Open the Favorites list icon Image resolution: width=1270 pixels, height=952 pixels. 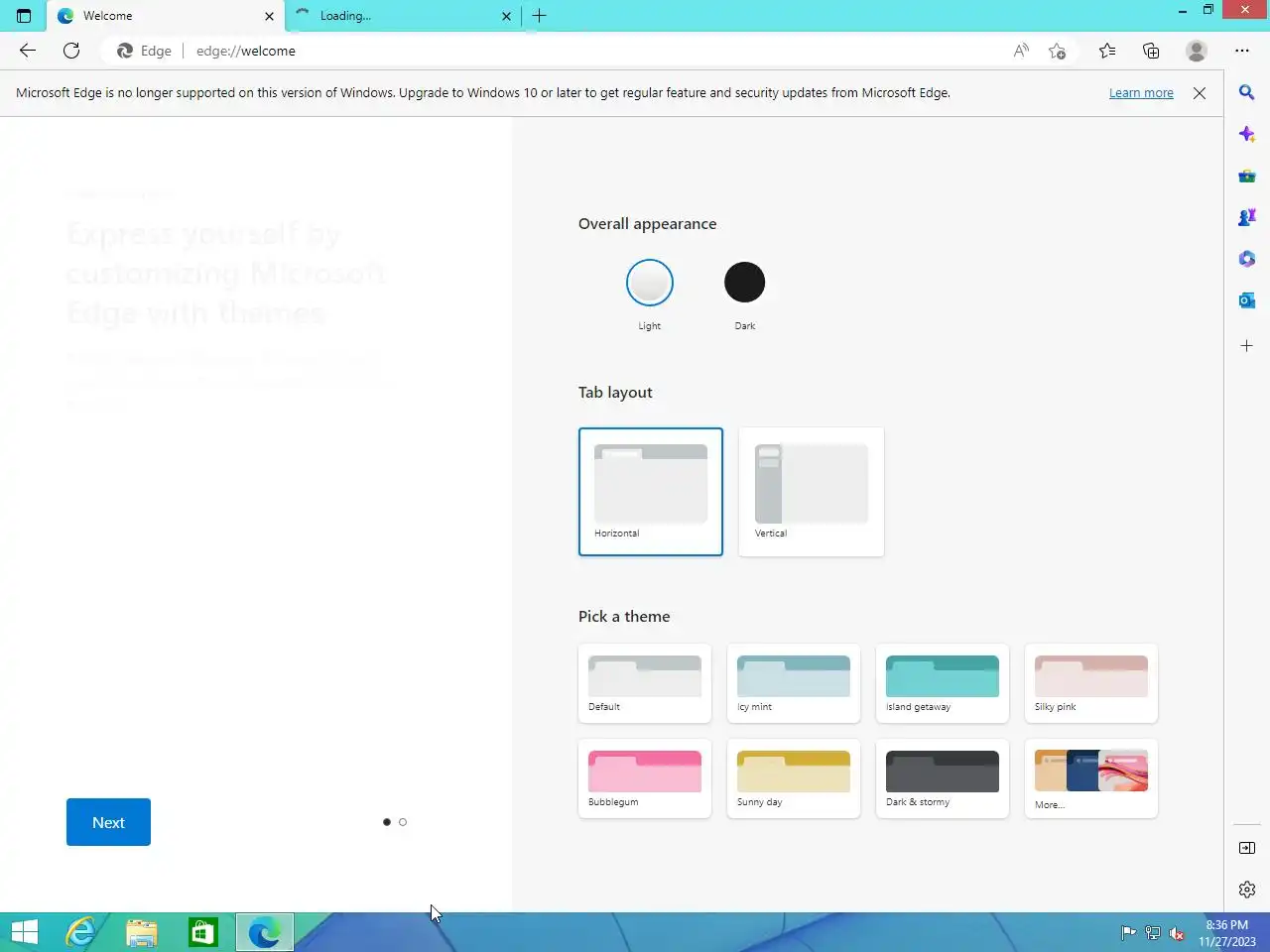[1107, 51]
